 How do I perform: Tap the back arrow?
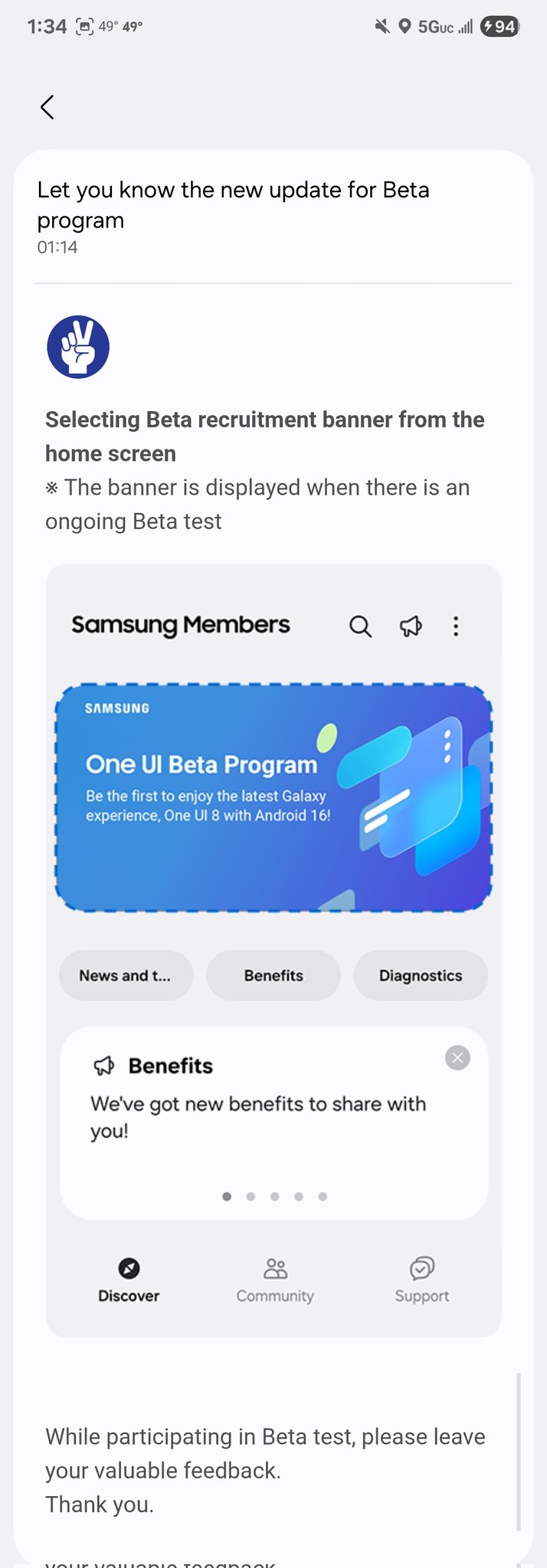pos(47,107)
